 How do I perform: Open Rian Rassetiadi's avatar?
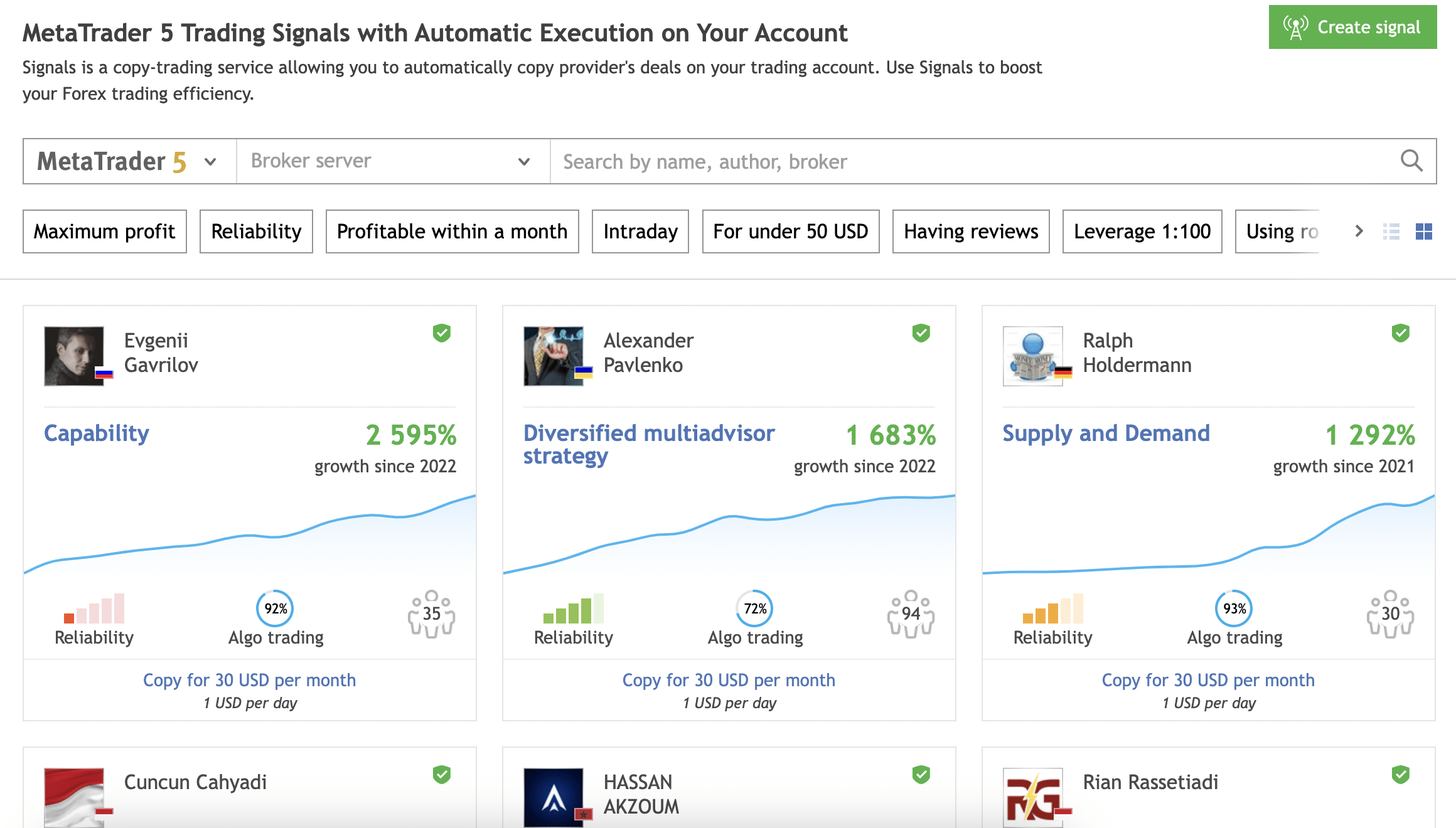[1033, 797]
